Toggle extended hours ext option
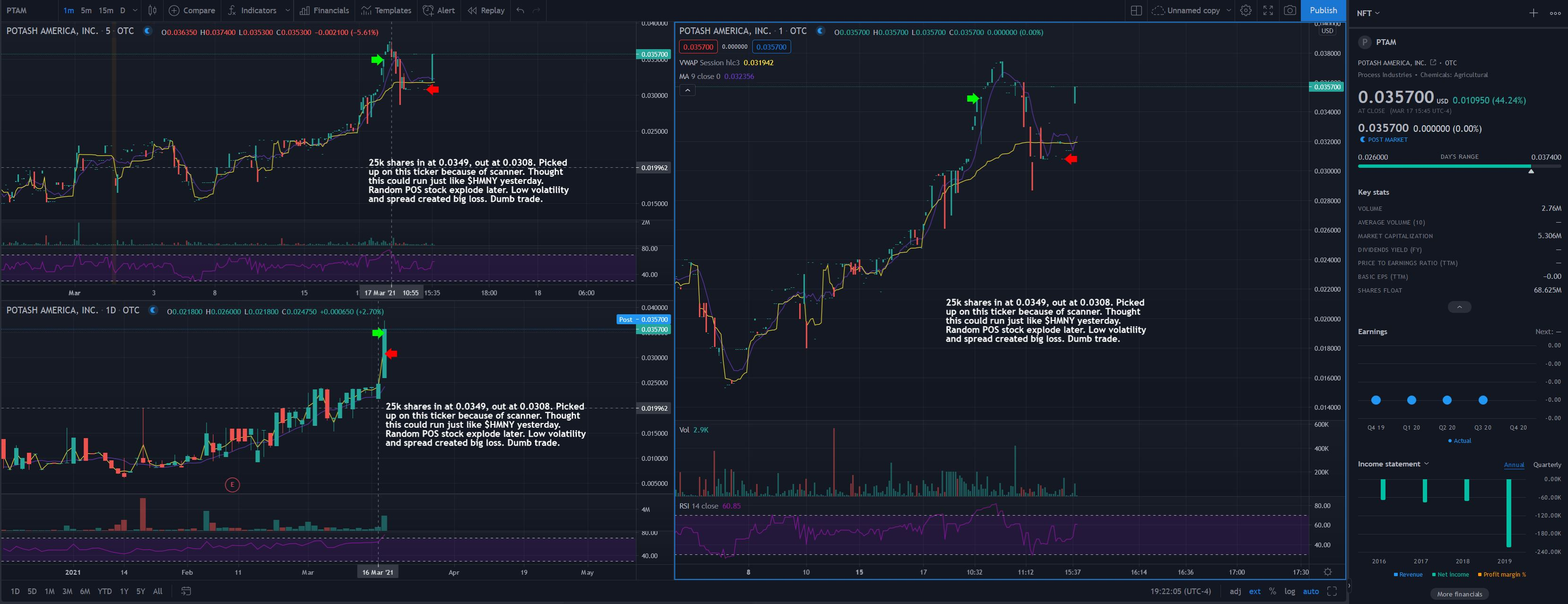 (x=1254, y=591)
